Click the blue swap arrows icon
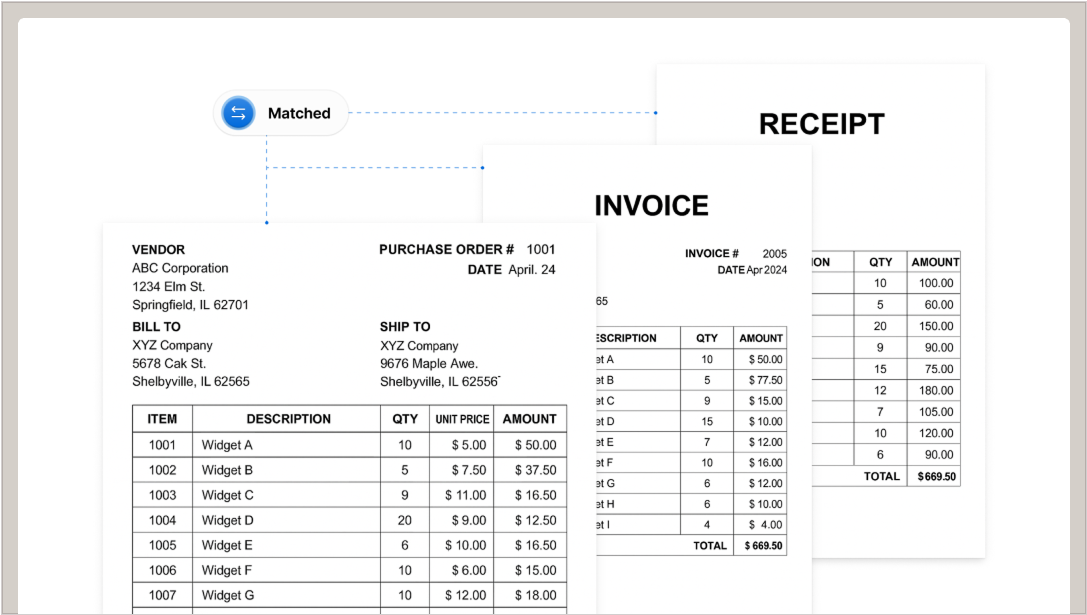The height and width of the screenshot is (615, 1087). click(238, 113)
